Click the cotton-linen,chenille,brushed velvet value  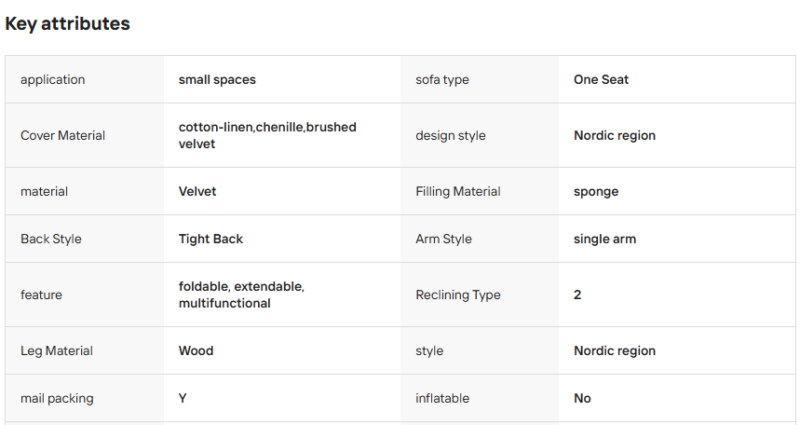(x=267, y=135)
